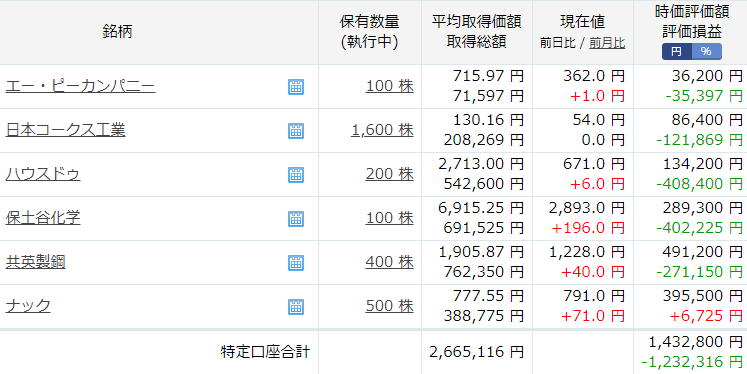Click 200 株 quantity for ハウスドゥ
Image resolution: width=747 pixels, height=374 pixels.
(x=390, y=174)
